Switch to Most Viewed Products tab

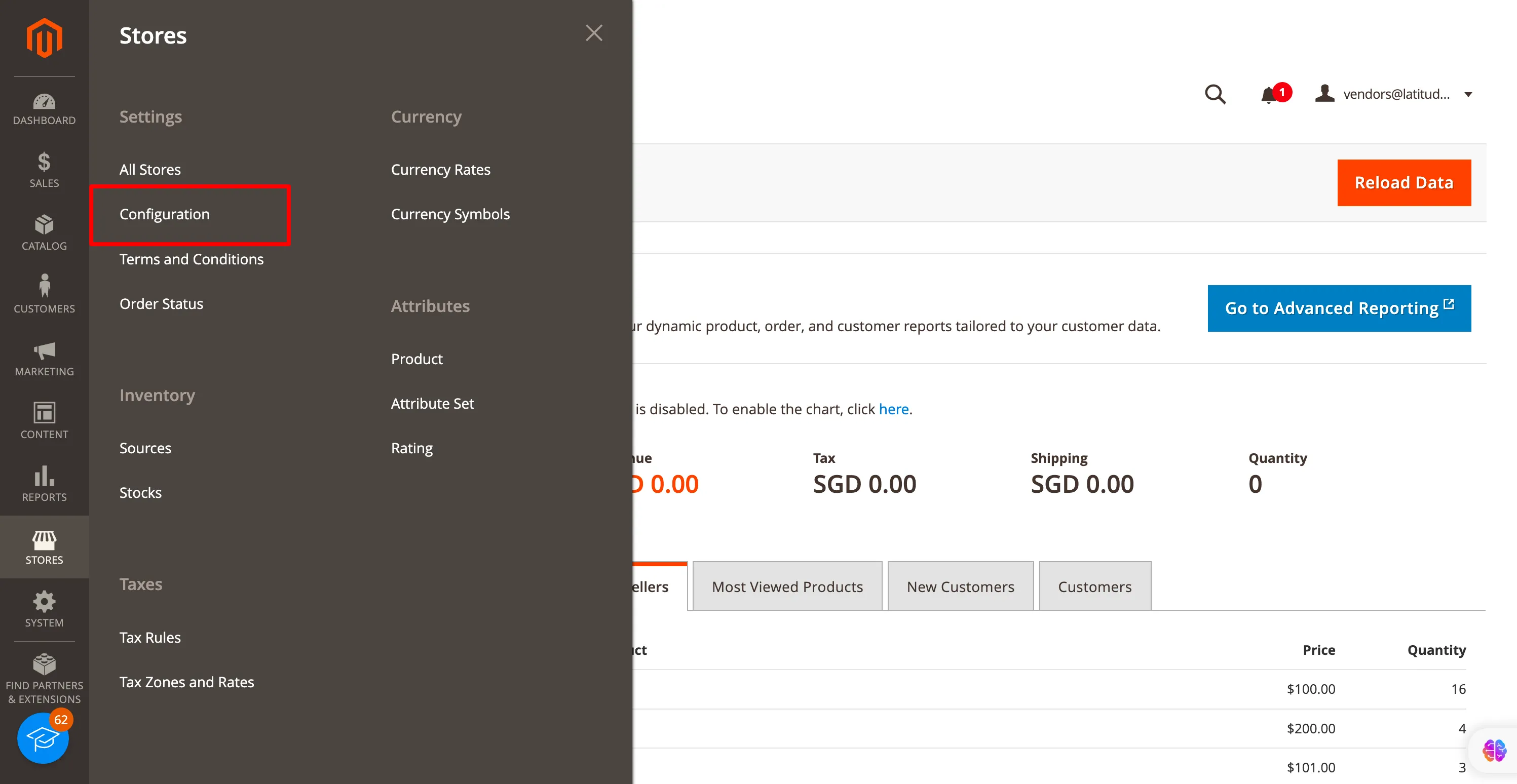click(x=787, y=586)
